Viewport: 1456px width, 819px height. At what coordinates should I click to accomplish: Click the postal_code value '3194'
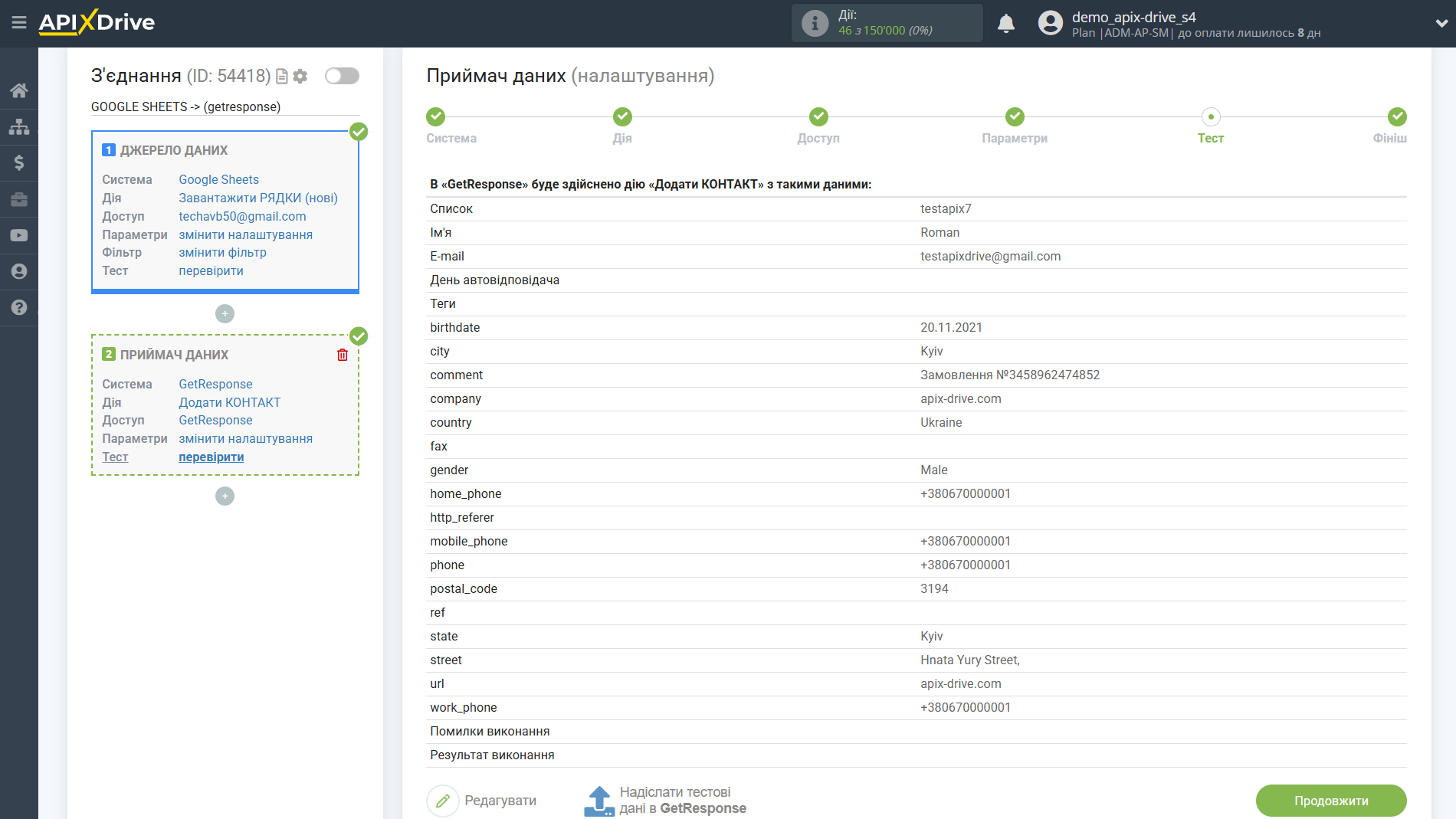tap(934, 588)
